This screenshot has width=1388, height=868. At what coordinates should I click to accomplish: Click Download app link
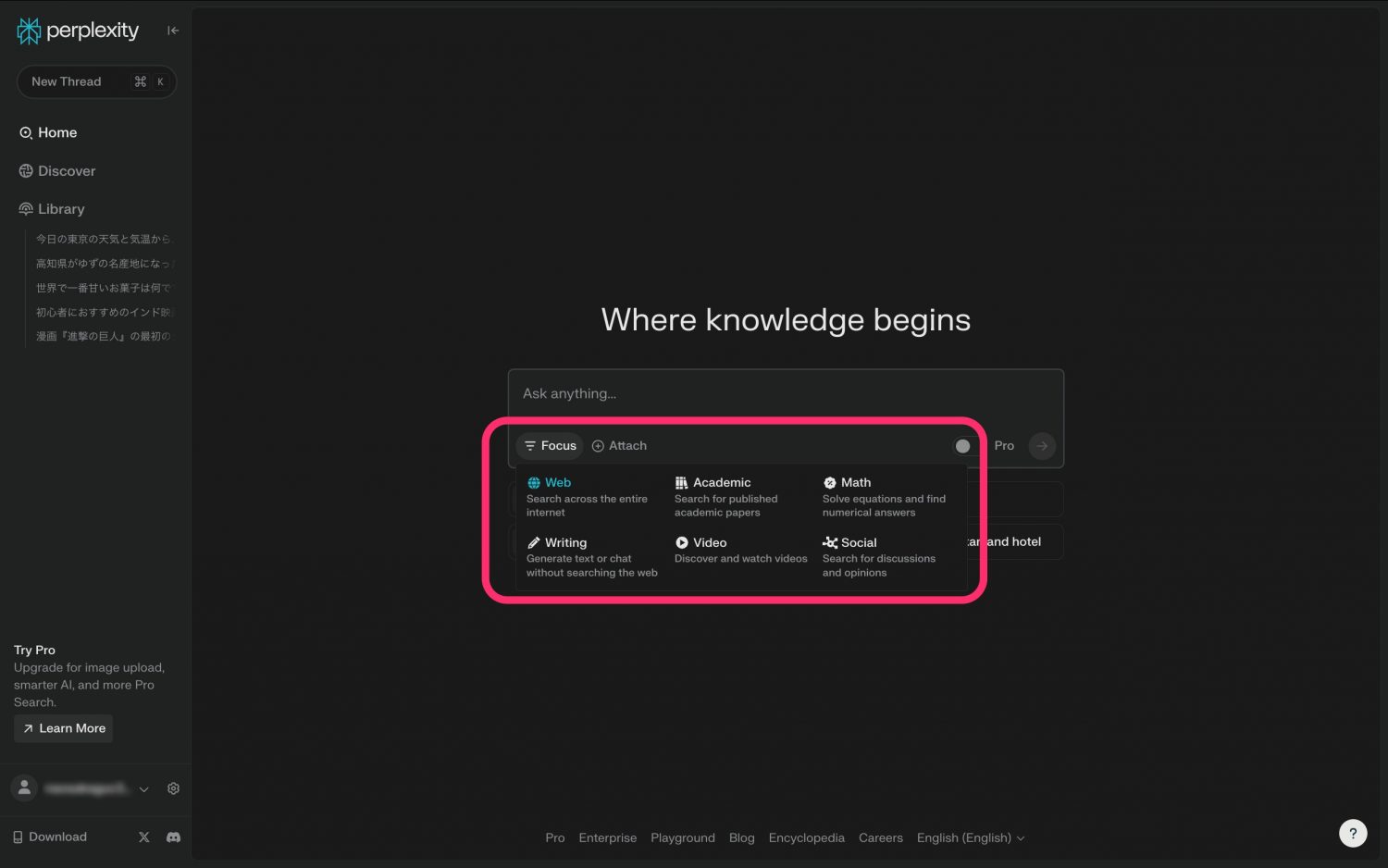(50, 837)
